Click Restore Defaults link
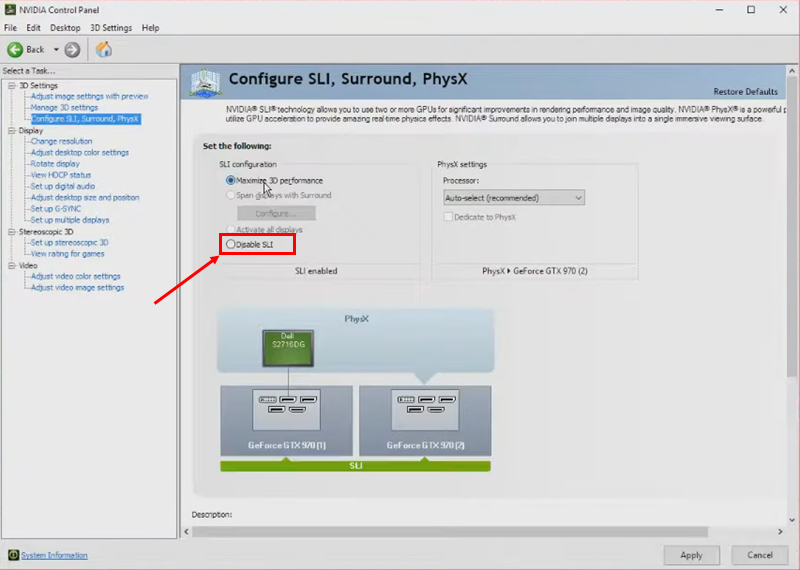800x570 pixels. 745,92
